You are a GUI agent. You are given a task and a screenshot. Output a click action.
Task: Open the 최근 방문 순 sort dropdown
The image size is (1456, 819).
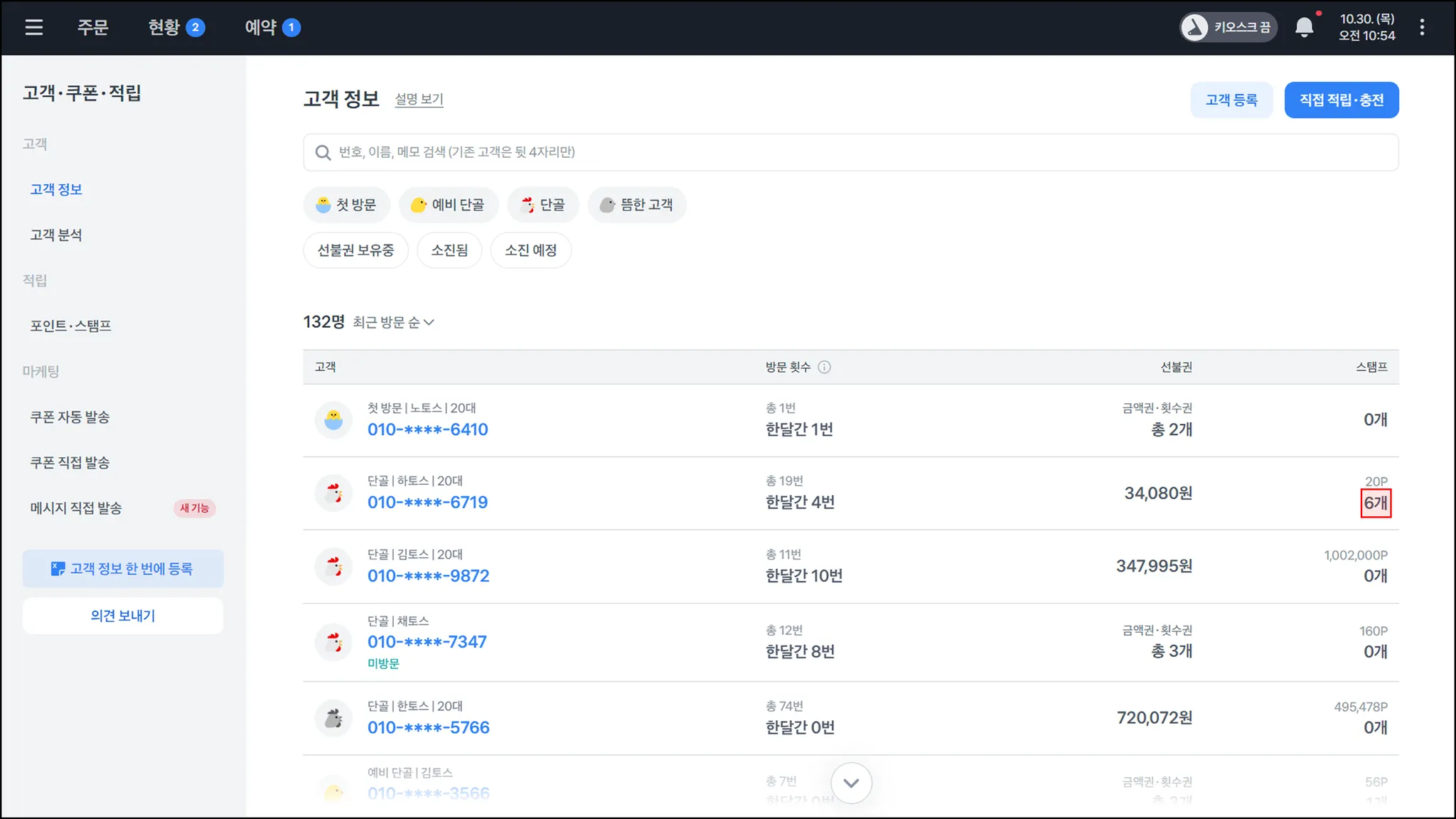(393, 323)
